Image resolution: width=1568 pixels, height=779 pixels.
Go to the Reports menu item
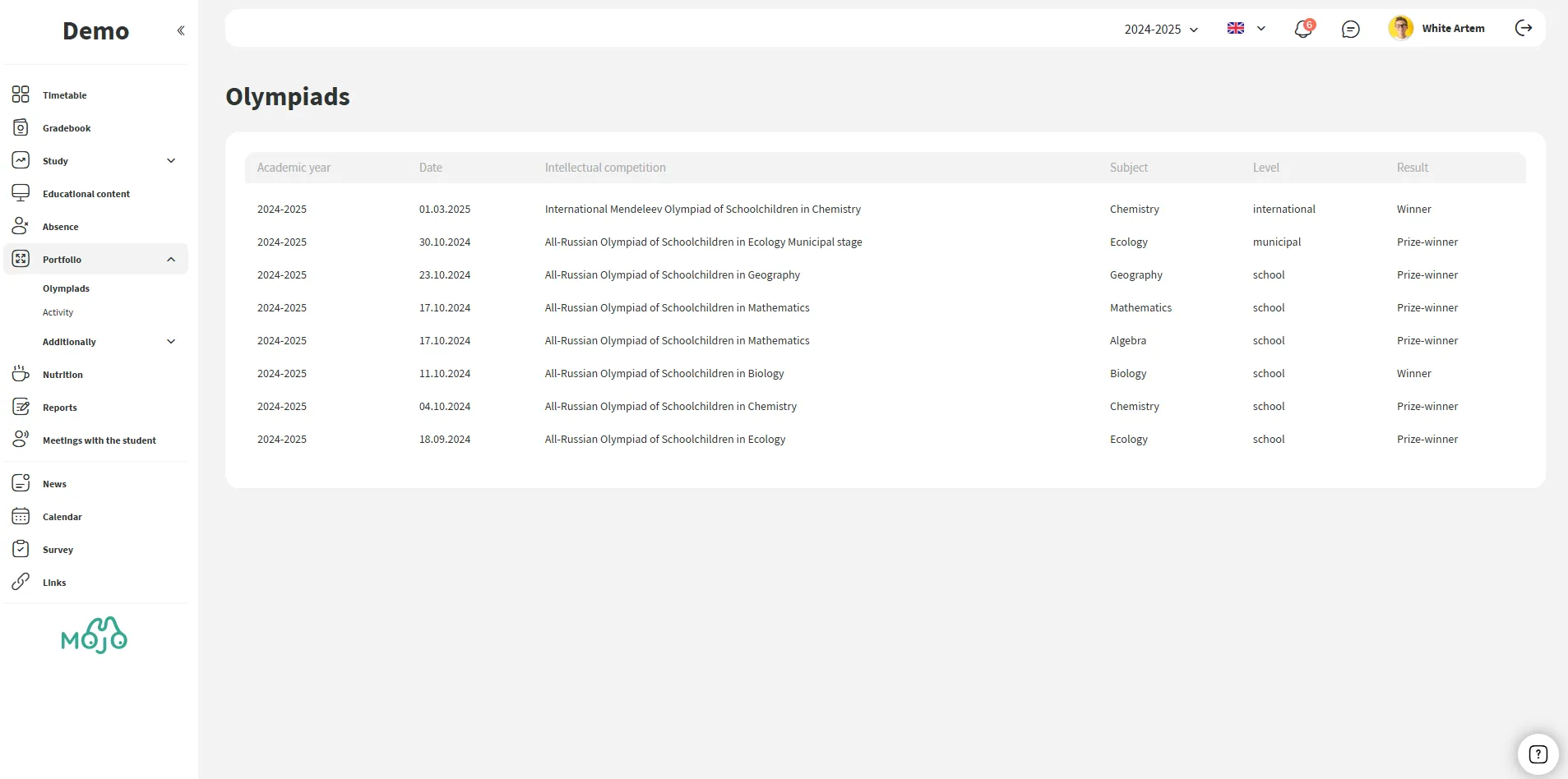(59, 408)
